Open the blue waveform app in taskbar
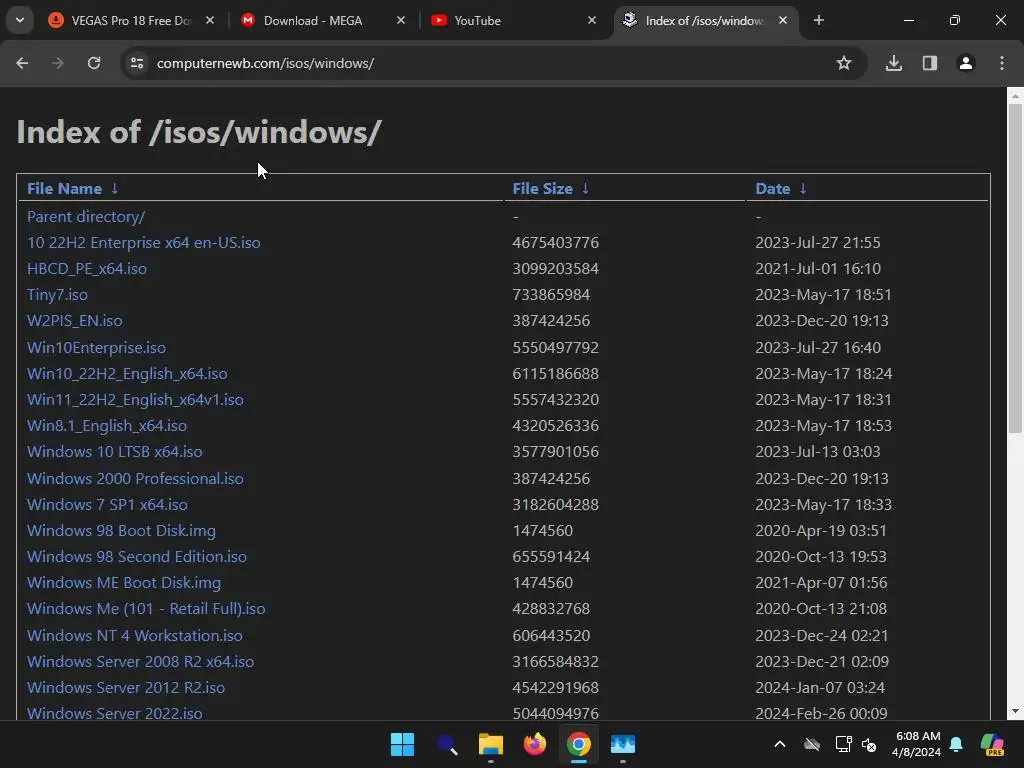 (623, 744)
